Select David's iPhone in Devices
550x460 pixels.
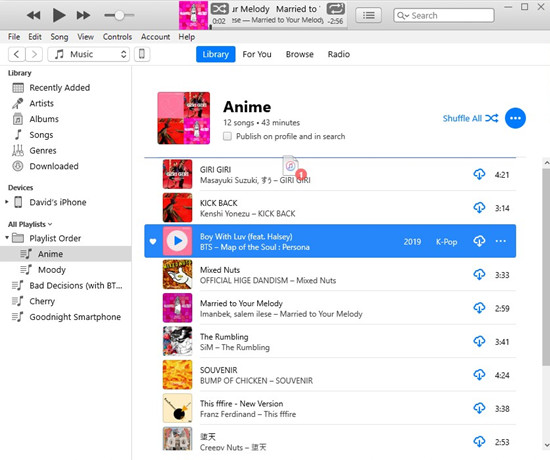pos(58,202)
